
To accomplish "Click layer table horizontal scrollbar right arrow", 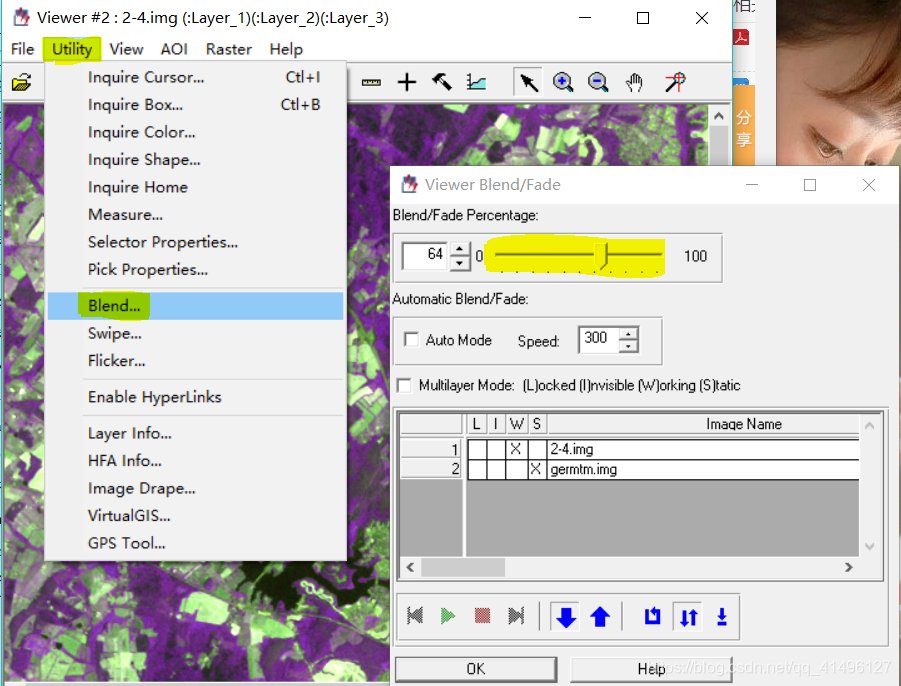I will (848, 568).
